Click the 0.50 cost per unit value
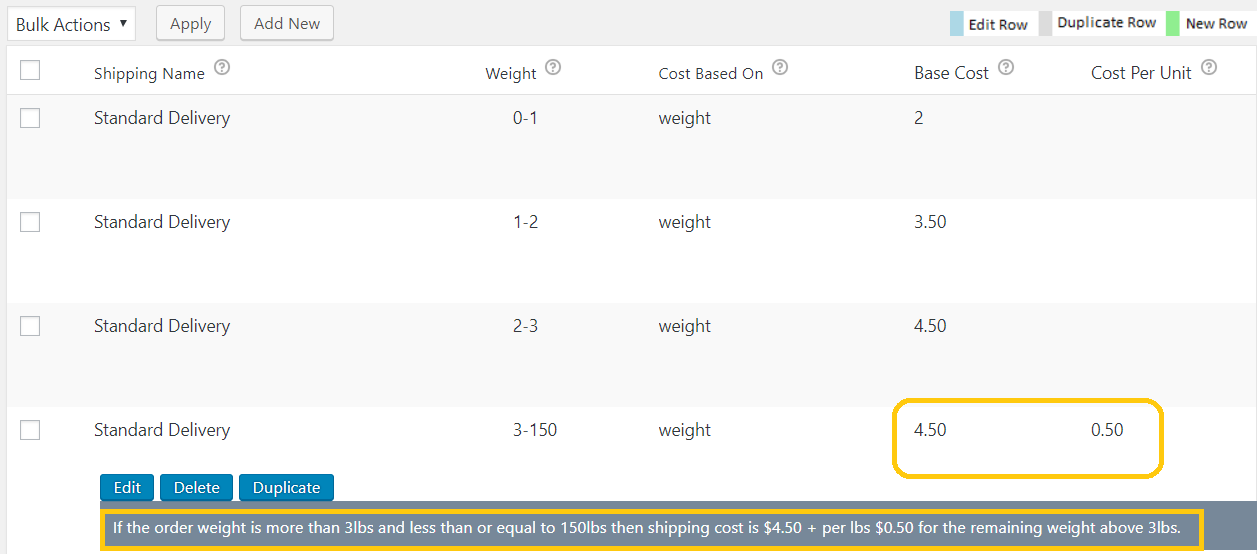Image resolution: width=1257 pixels, height=554 pixels. tap(1107, 430)
